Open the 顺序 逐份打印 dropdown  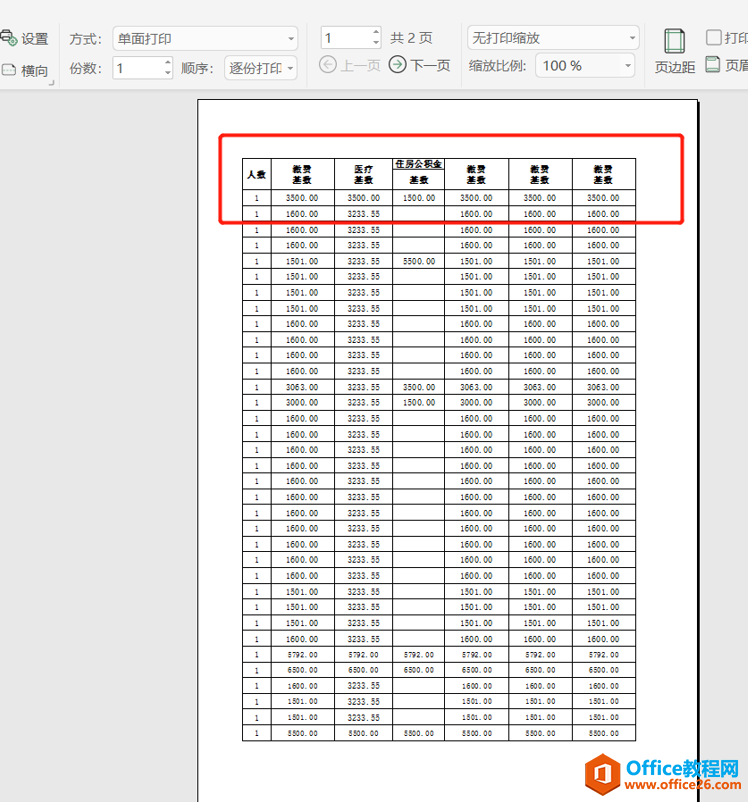(x=260, y=68)
